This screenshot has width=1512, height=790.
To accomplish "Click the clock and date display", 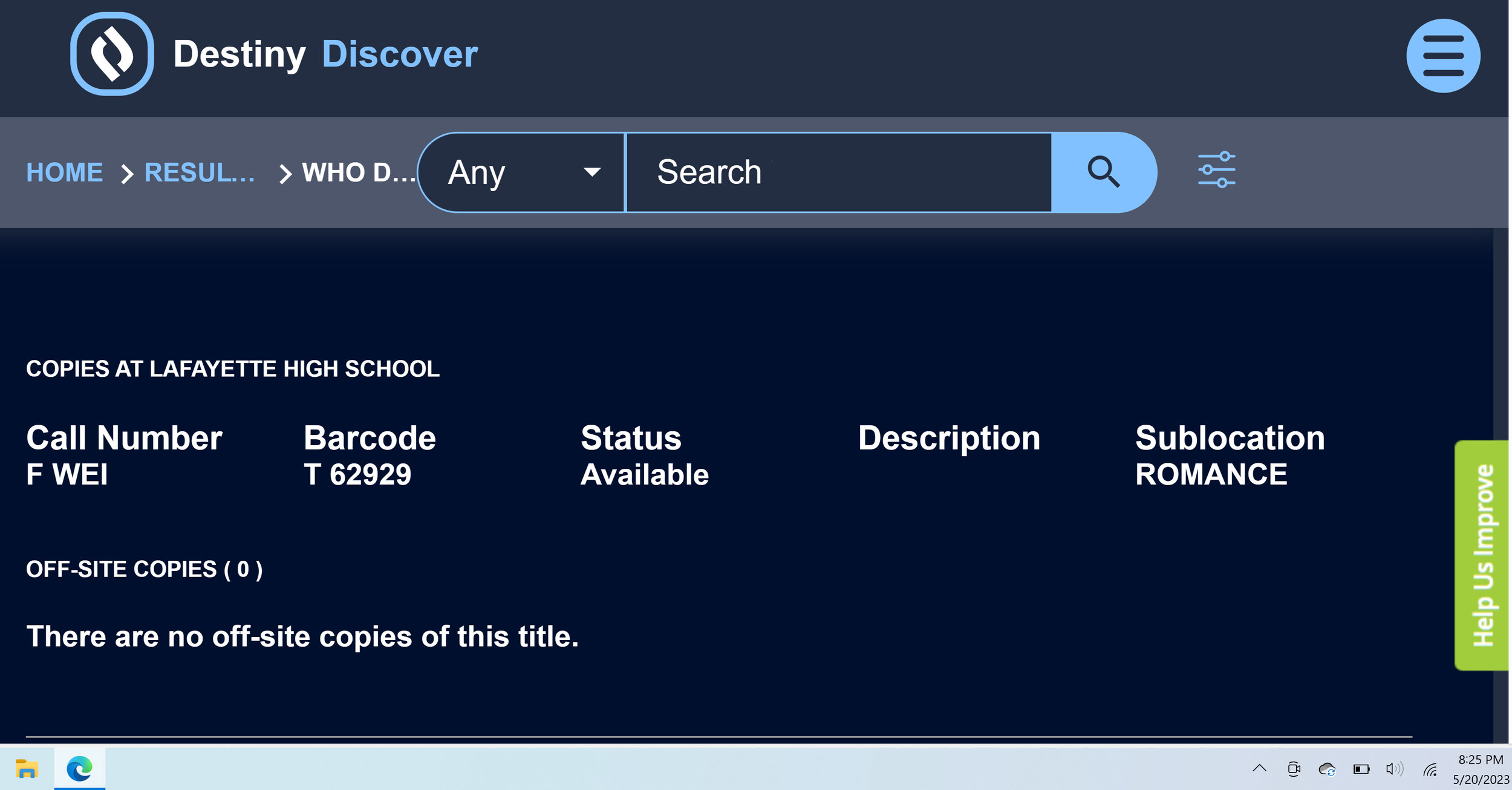I will [1479, 769].
